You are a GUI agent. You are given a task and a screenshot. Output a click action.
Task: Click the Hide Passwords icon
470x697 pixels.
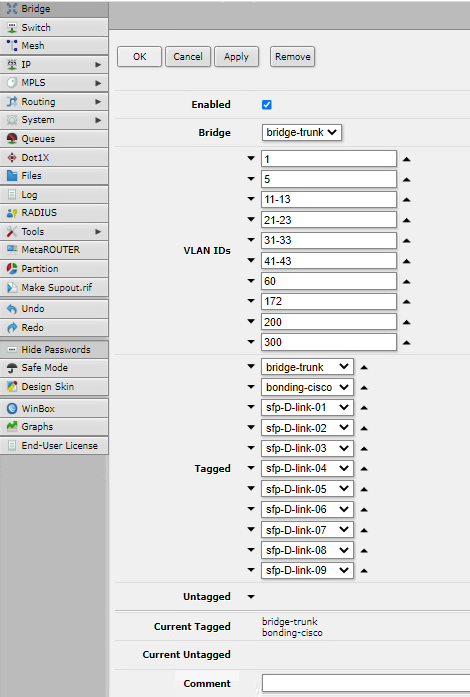point(12,350)
